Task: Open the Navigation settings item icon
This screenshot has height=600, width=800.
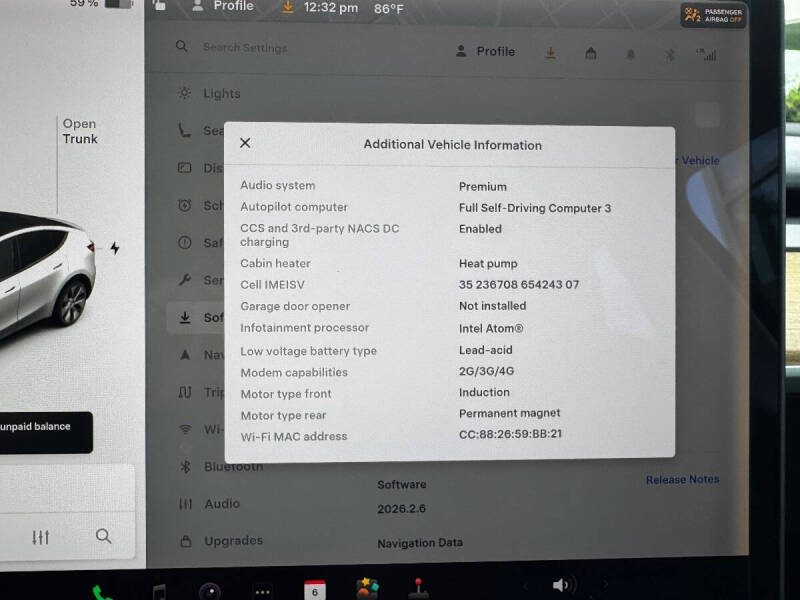Action: click(185, 355)
